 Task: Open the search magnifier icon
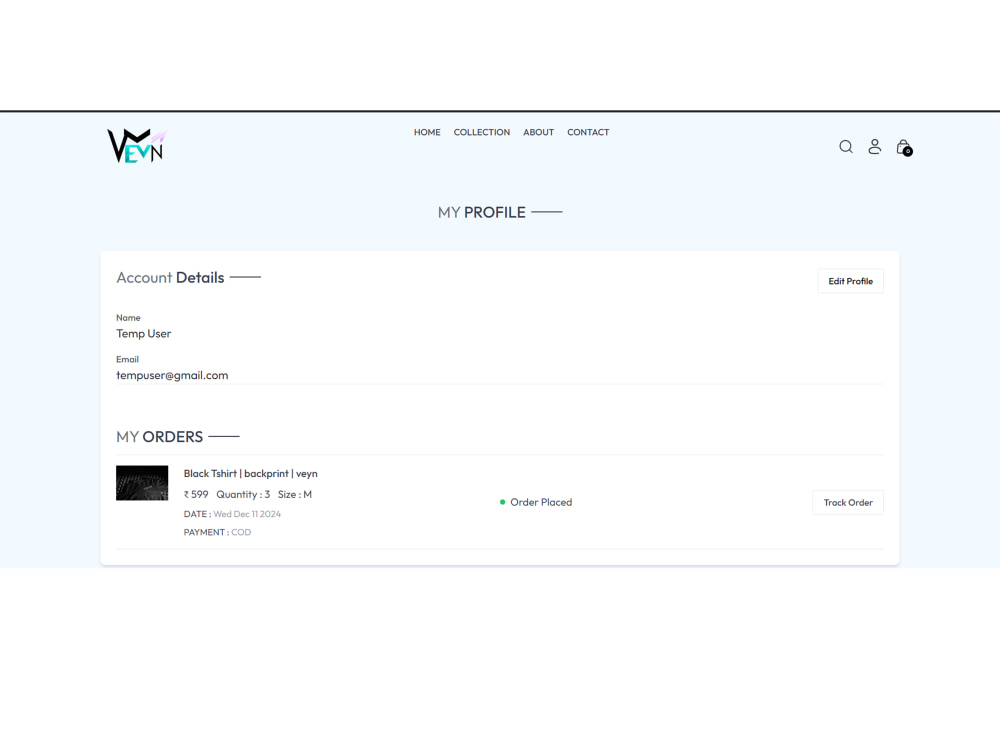click(x=846, y=147)
